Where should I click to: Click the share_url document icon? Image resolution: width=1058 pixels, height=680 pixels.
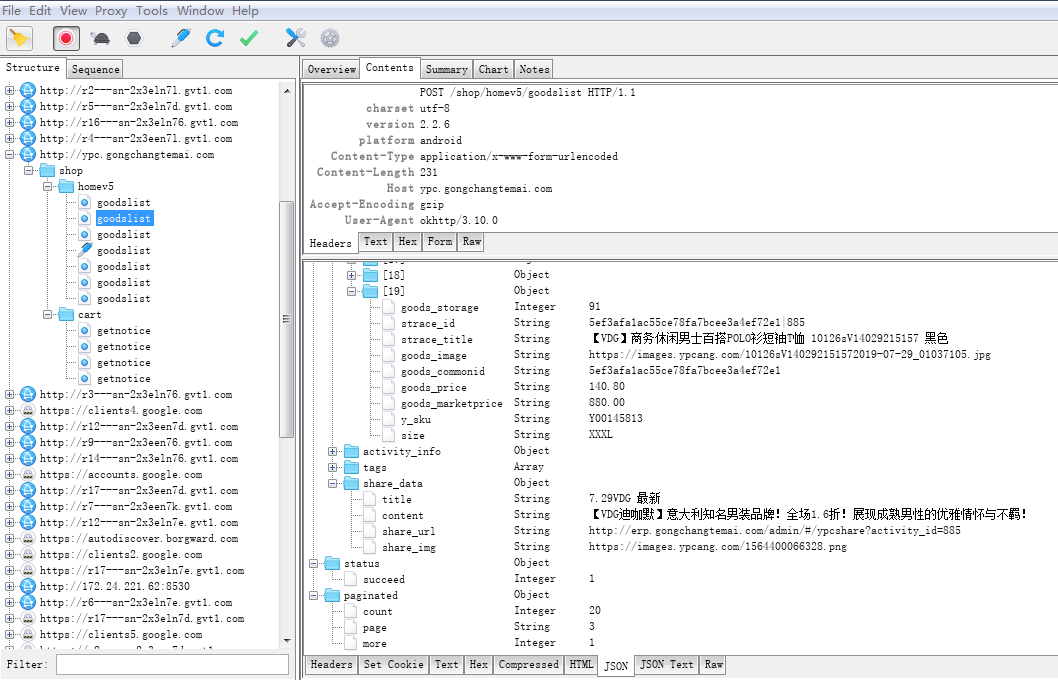click(x=370, y=531)
